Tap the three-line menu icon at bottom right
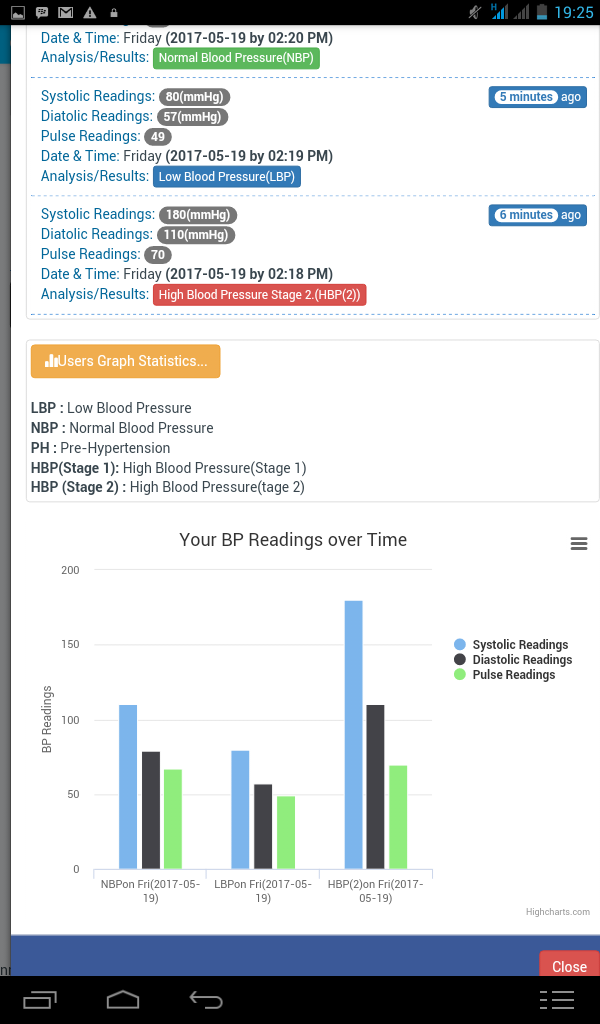This screenshot has width=600, height=1024. click(x=557, y=998)
